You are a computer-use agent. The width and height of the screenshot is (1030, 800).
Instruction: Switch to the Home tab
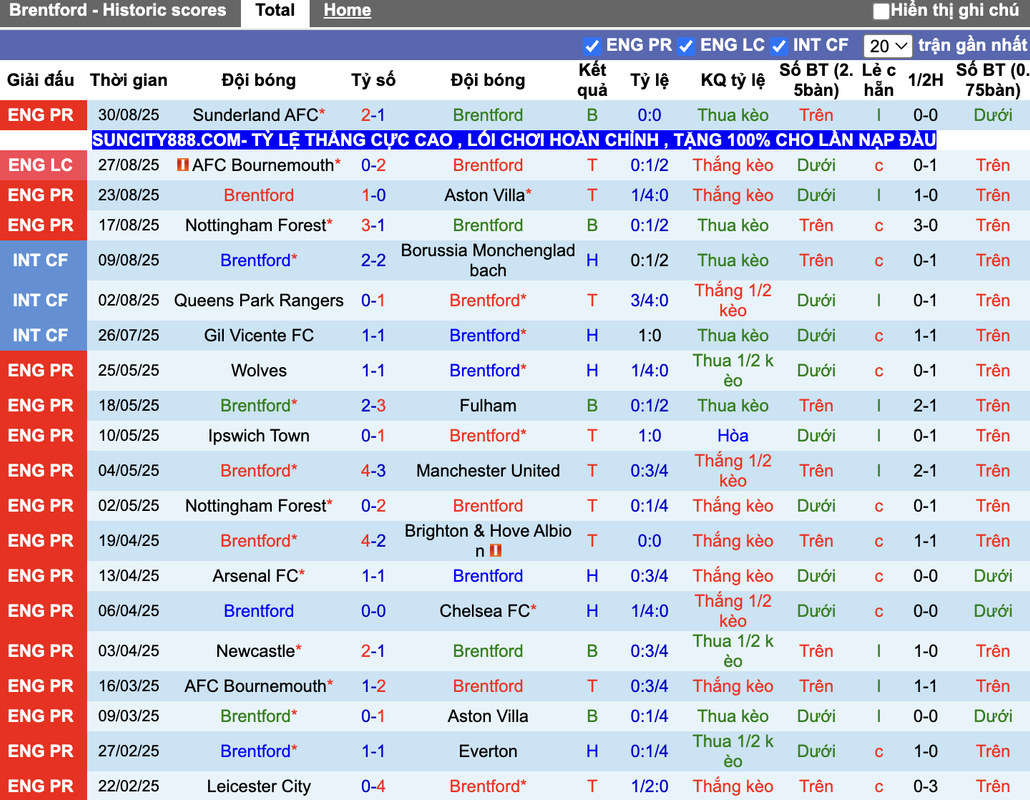[347, 11]
